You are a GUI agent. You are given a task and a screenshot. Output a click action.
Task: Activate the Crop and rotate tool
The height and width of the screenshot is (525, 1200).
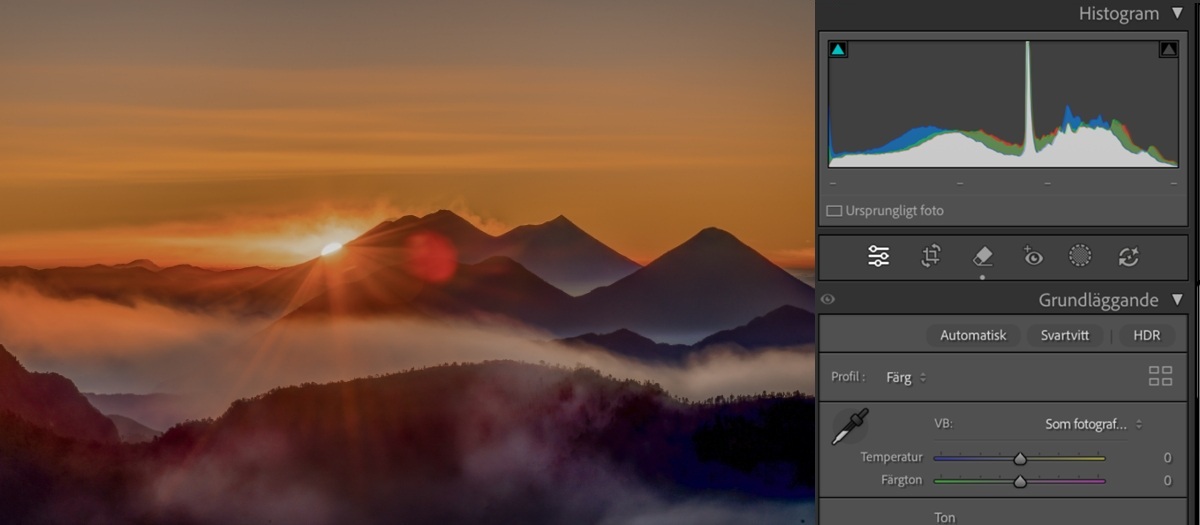click(x=930, y=257)
